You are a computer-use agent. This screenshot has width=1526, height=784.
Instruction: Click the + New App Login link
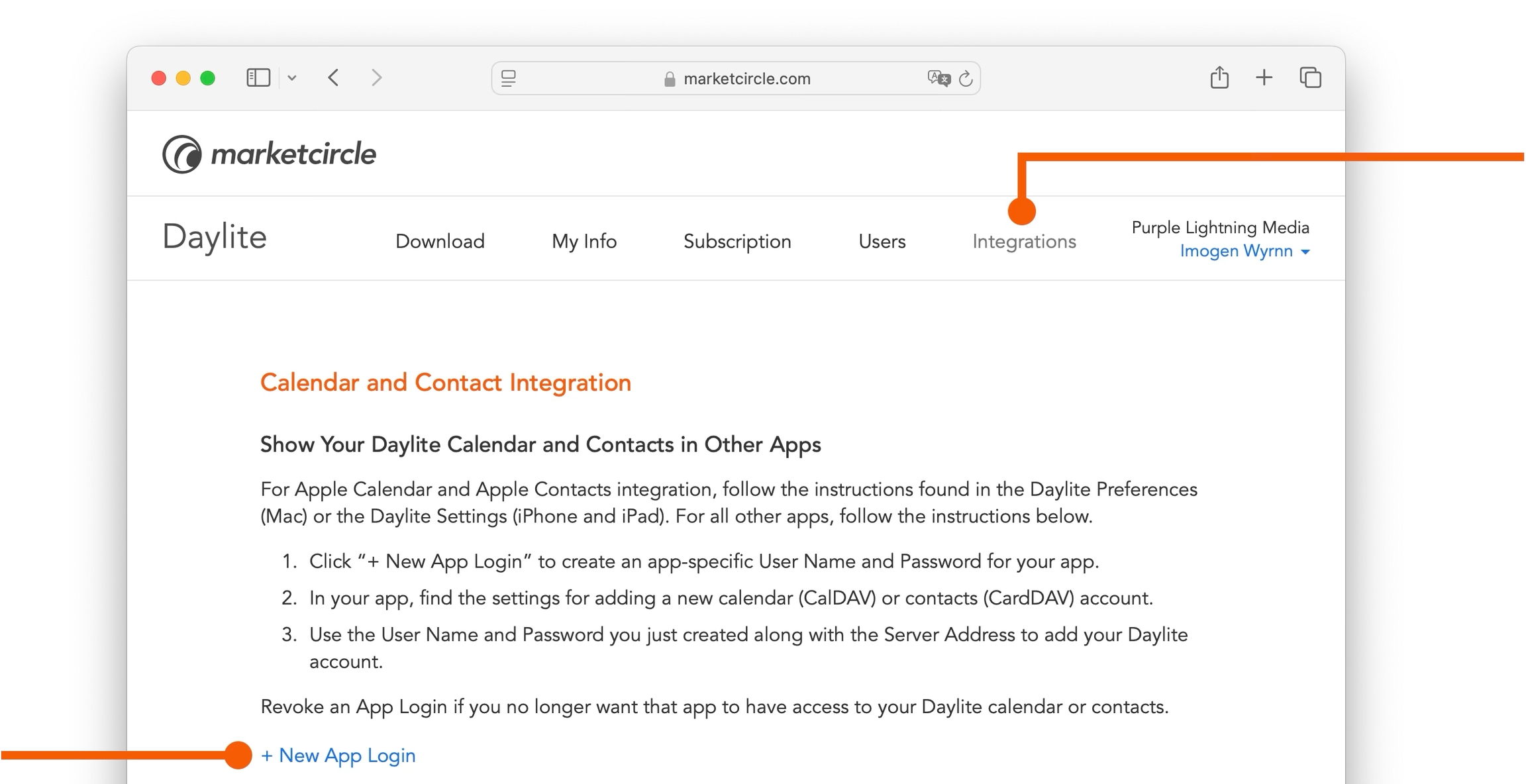tap(338, 755)
